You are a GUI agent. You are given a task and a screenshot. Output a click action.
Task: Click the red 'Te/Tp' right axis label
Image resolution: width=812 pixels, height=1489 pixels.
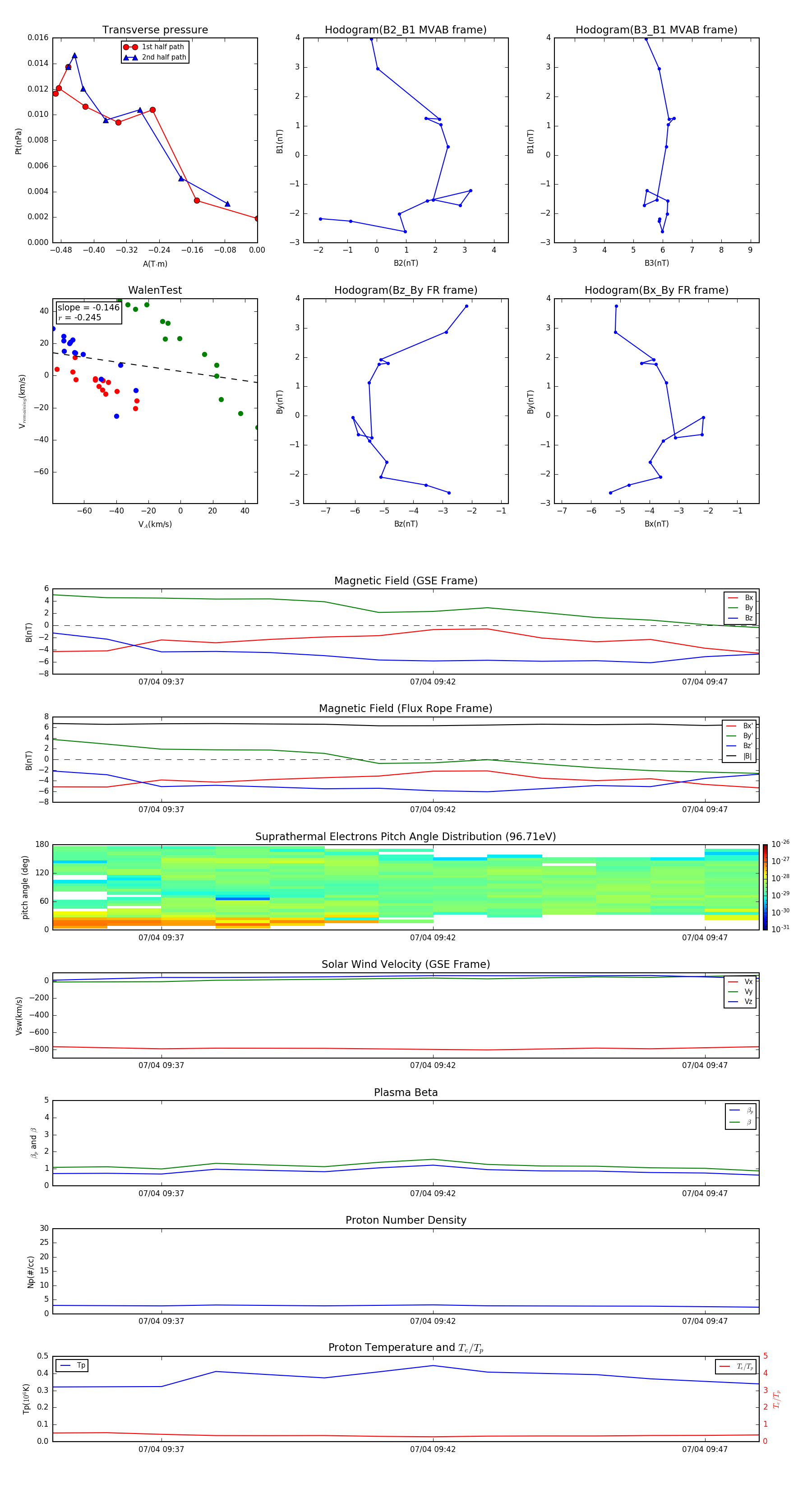tap(776, 1399)
